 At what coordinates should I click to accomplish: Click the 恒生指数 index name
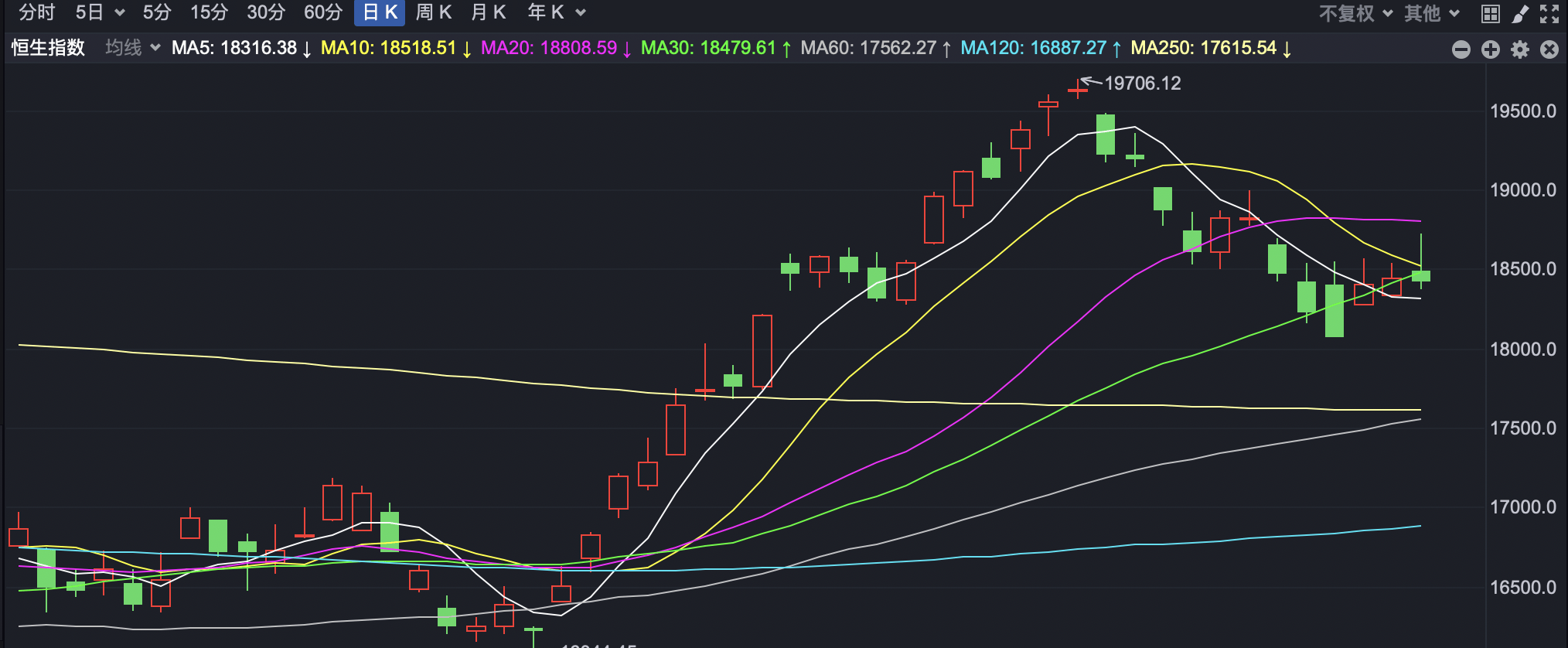pos(48,48)
